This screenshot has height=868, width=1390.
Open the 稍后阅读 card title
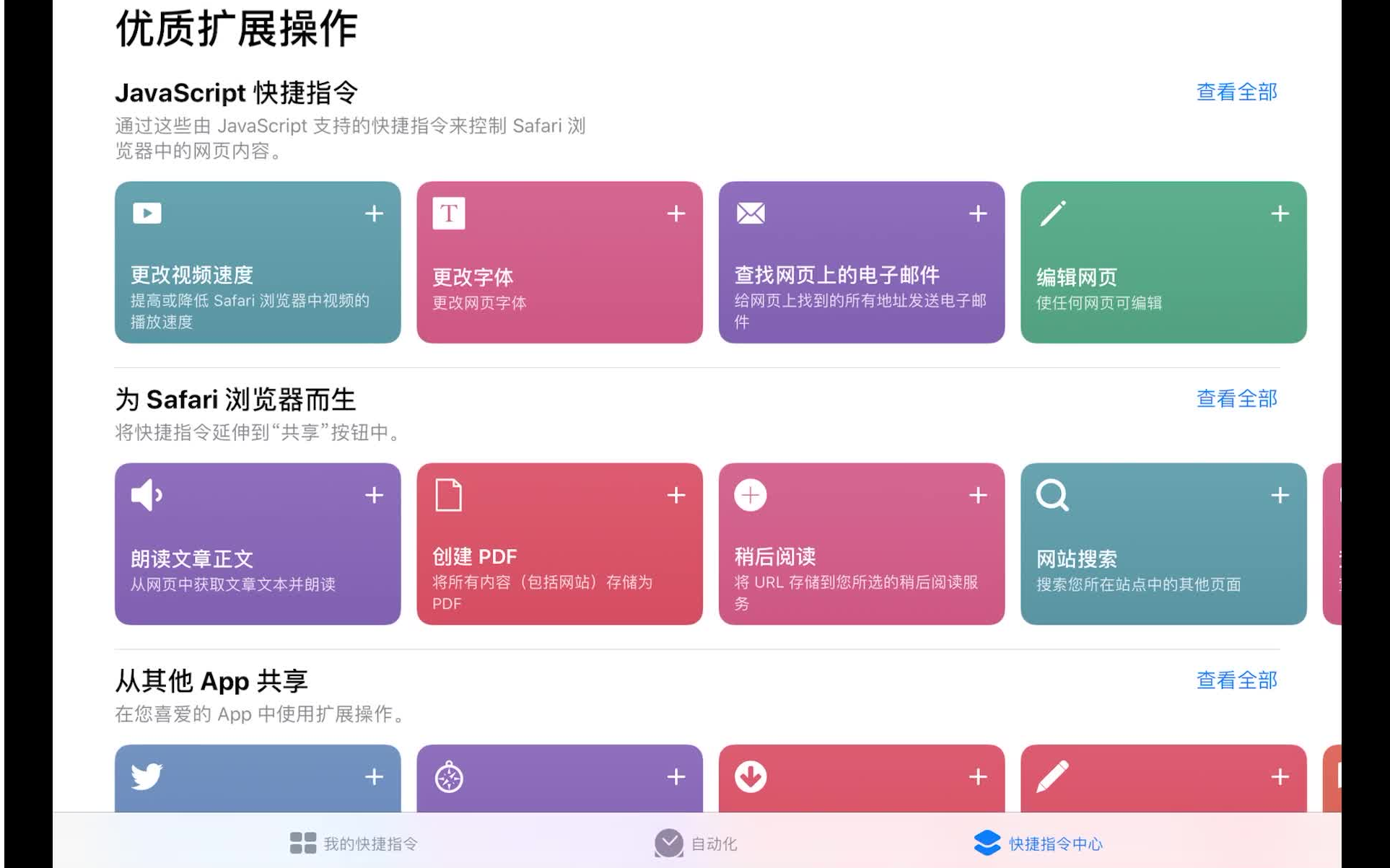pos(775,556)
